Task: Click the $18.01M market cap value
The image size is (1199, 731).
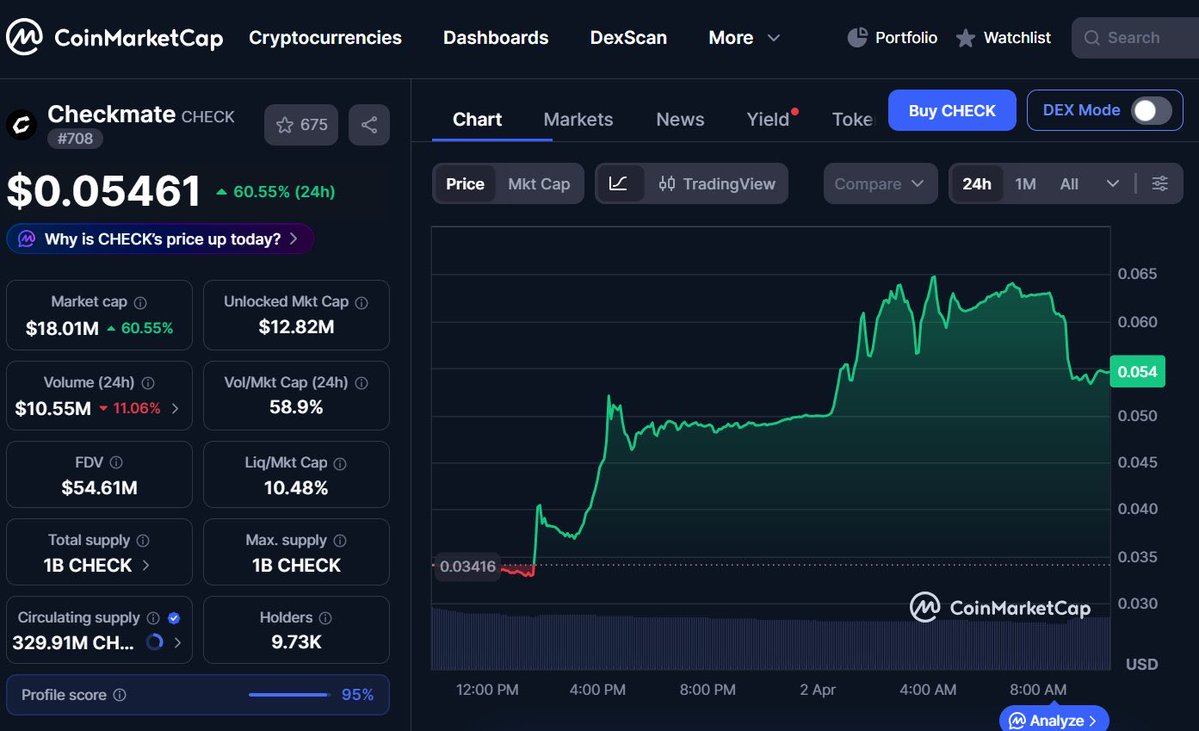Action: click(62, 329)
